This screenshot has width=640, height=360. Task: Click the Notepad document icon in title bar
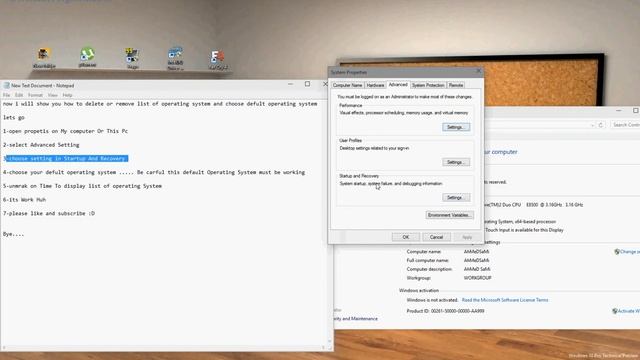[6, 85]
